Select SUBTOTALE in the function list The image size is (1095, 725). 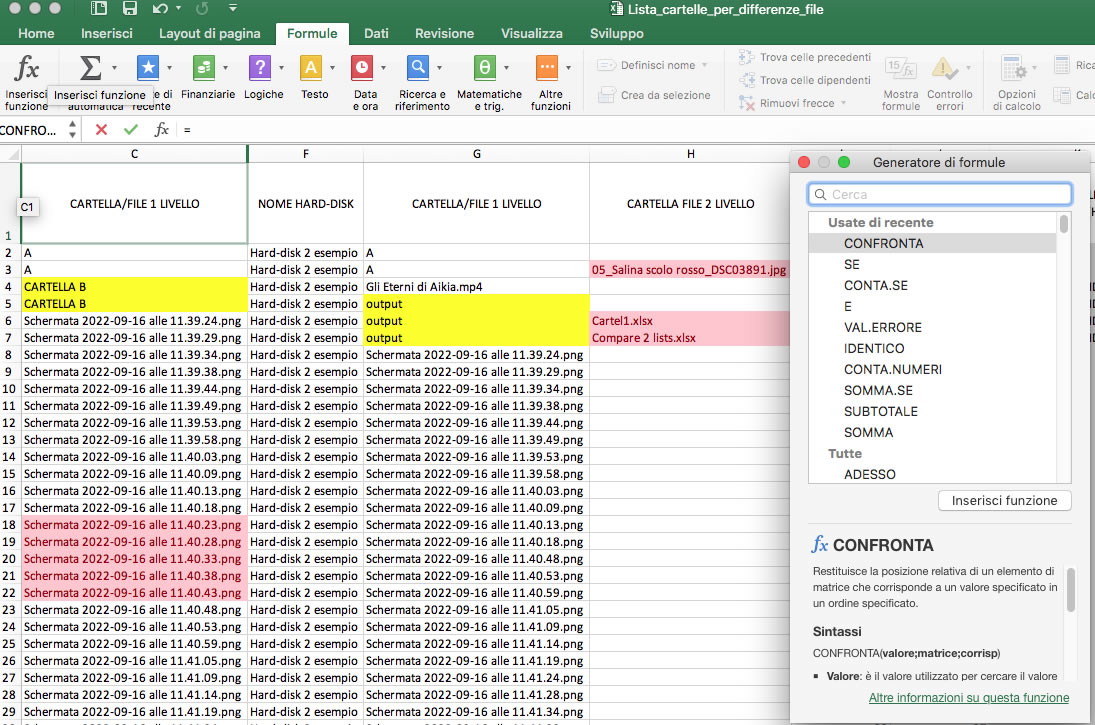click(932, 411)
